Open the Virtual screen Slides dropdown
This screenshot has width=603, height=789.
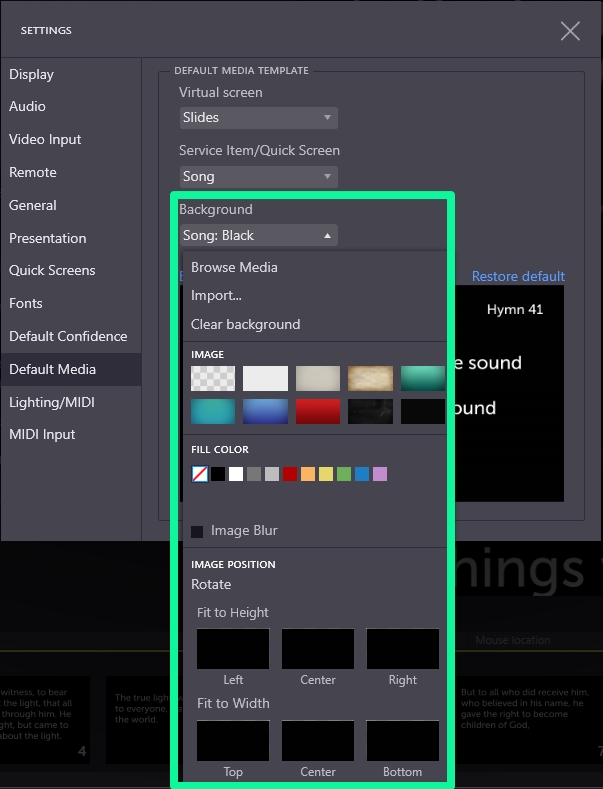[258, 118]
